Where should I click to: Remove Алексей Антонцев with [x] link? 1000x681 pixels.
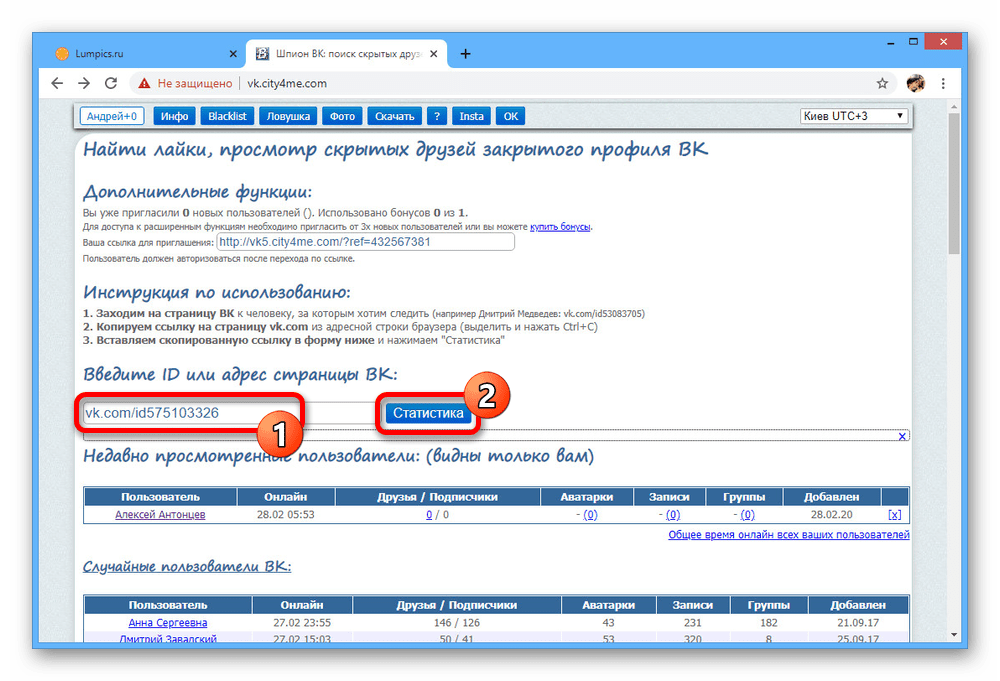(895, 515)
